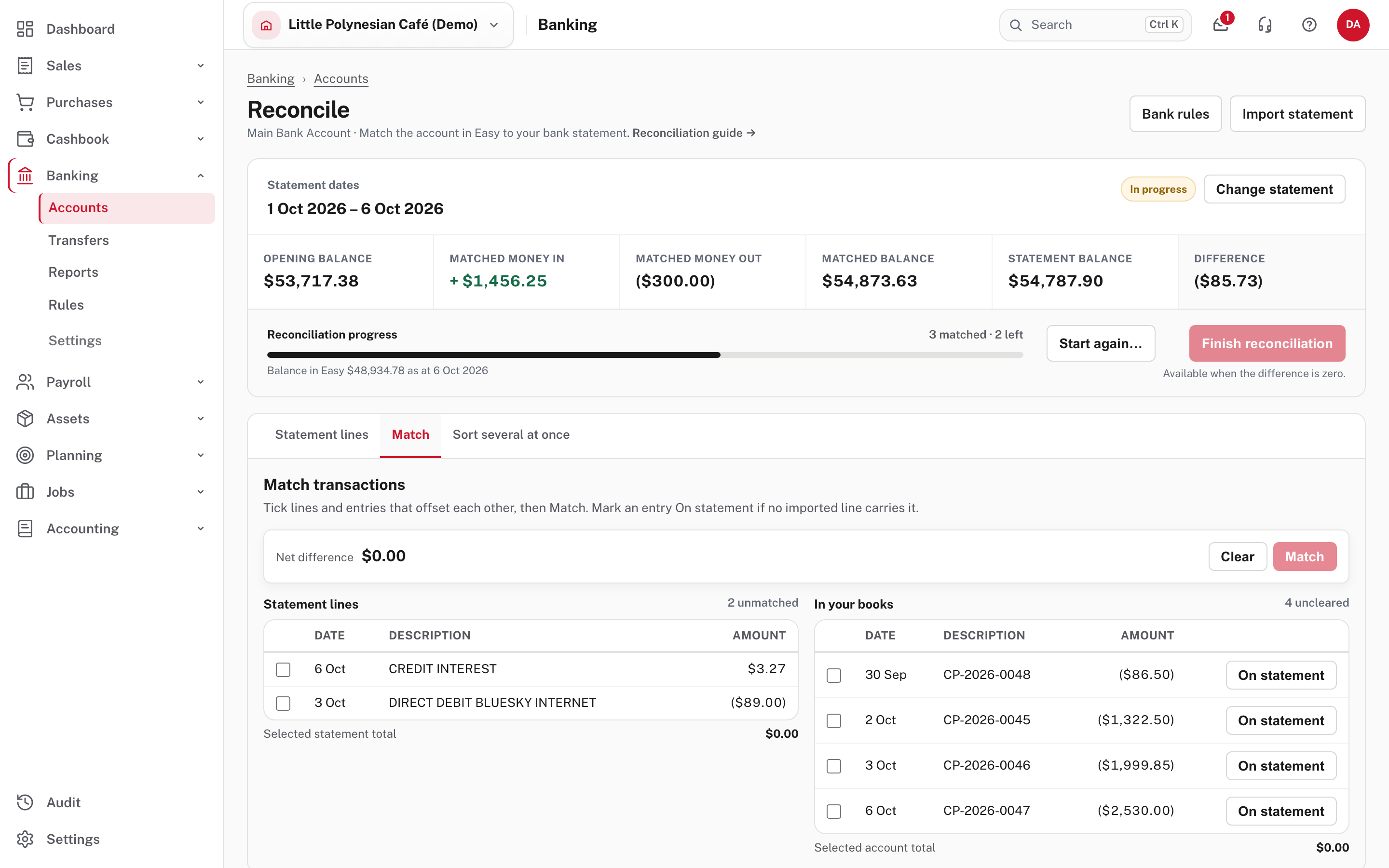Mark CP-2026-0045 as On statement

tap(1281, 720)
